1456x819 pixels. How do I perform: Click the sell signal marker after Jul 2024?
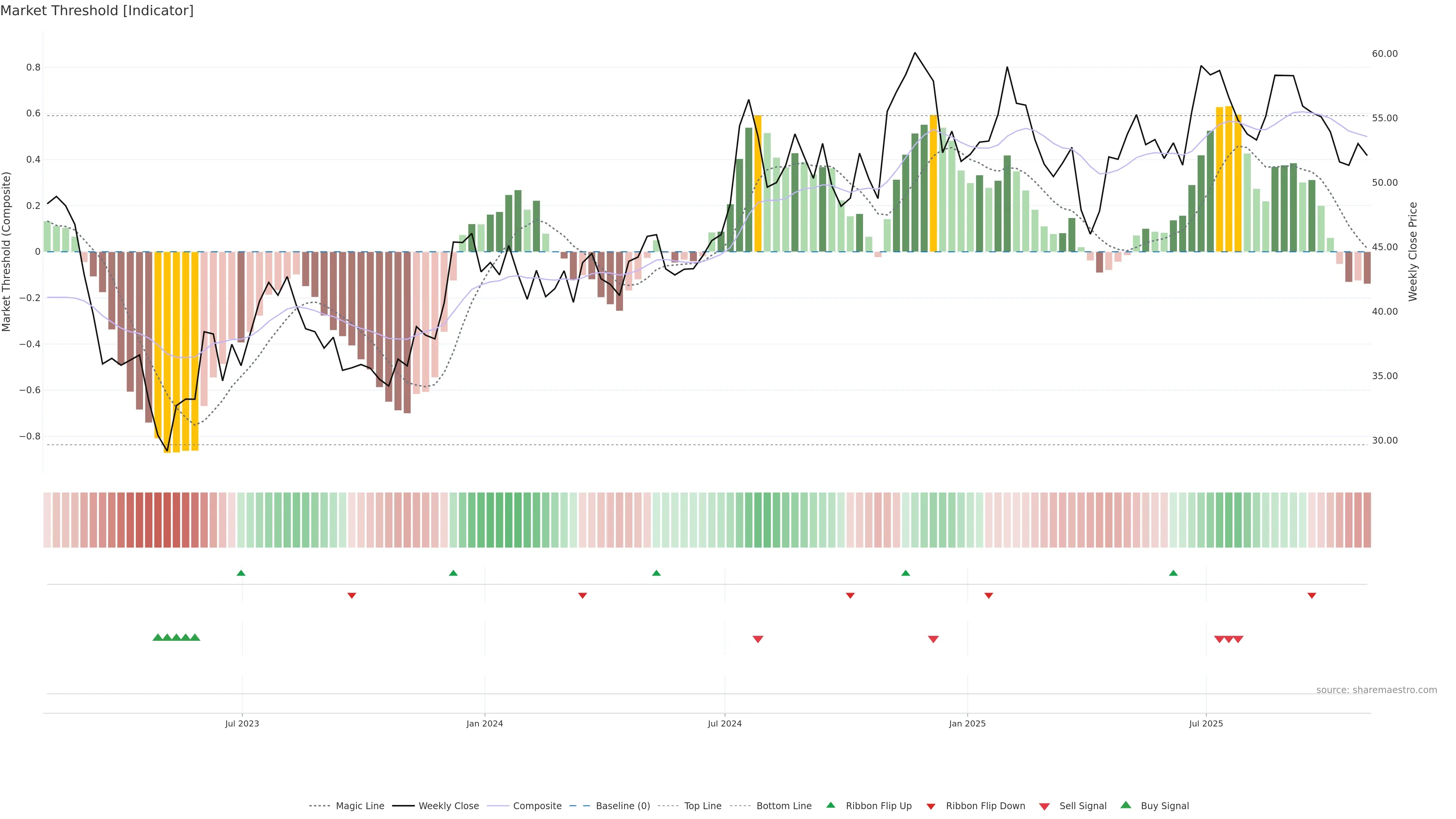(758, 639)
